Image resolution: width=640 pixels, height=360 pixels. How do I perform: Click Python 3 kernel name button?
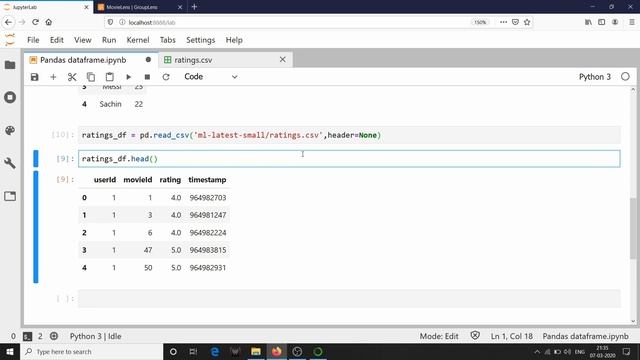click(x=595, y=77)
